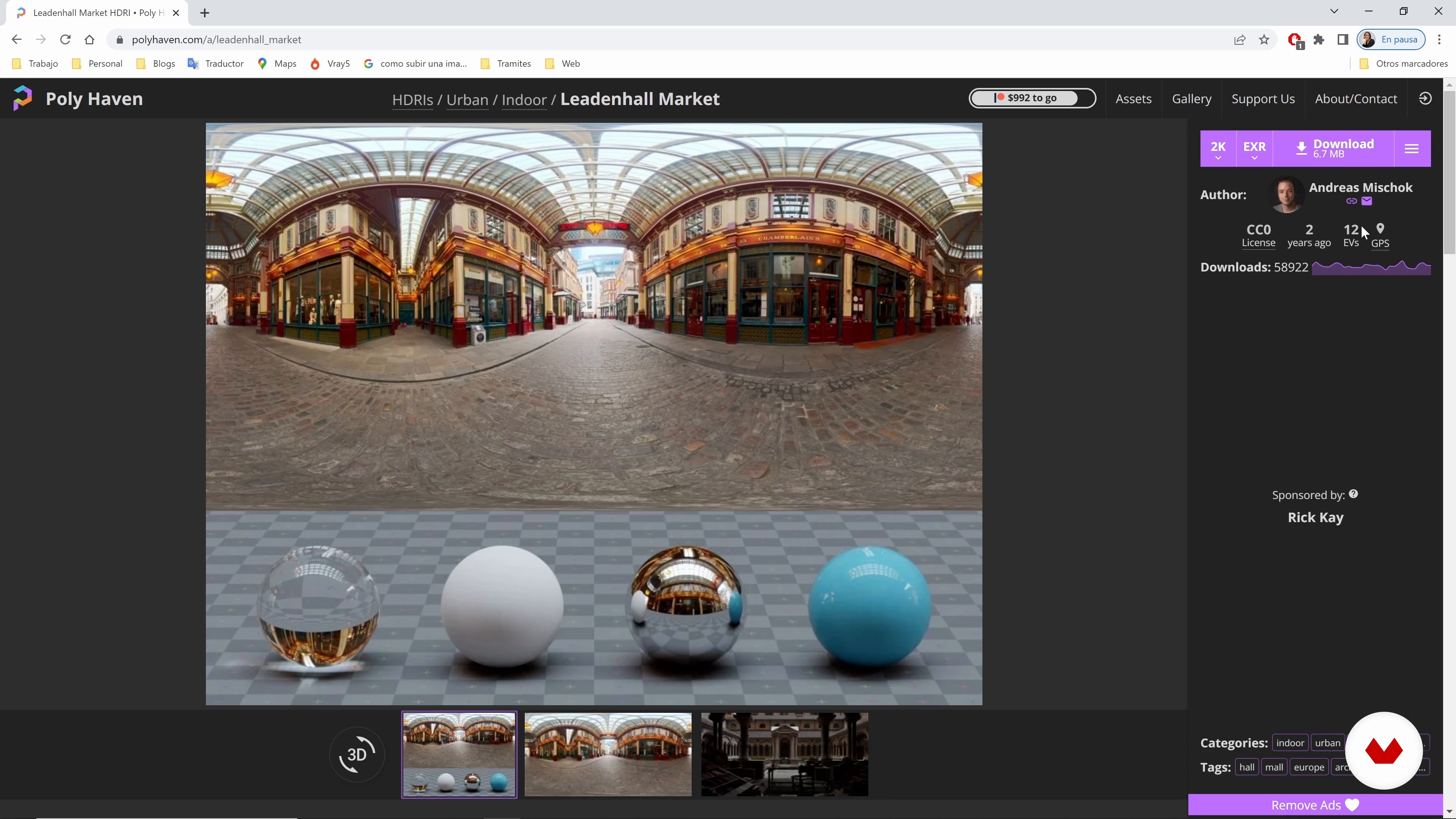The width and height of the screenshot is (1456, 819).
Task: Open the download options hamburger menu
Action: pyautogui.click(x=1412, y=149)
